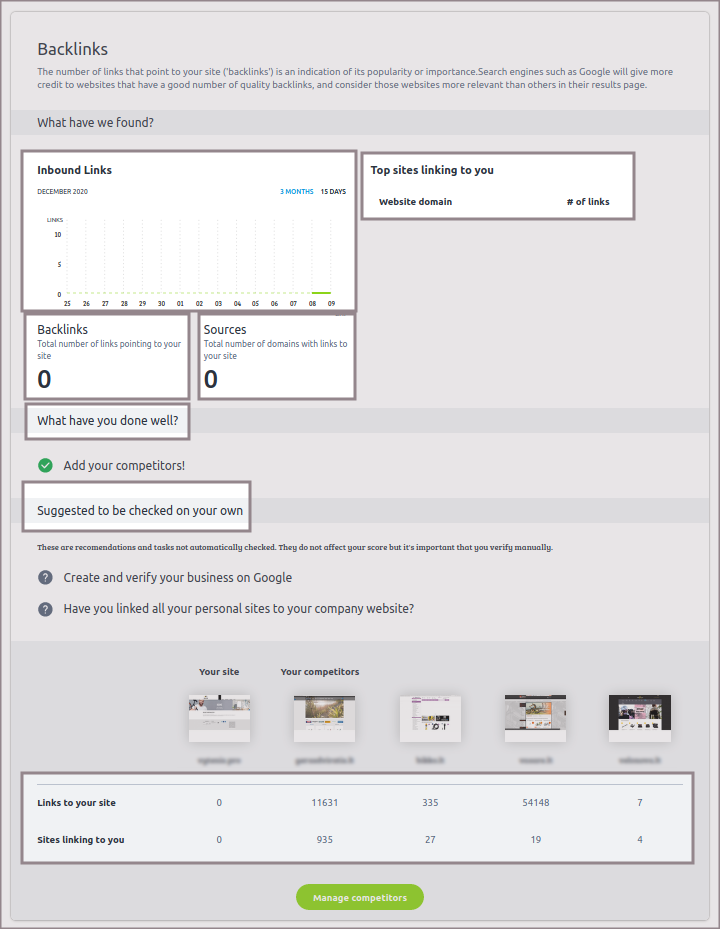Select the thumbnail of competitor with 54148 links

coord(535,718)
